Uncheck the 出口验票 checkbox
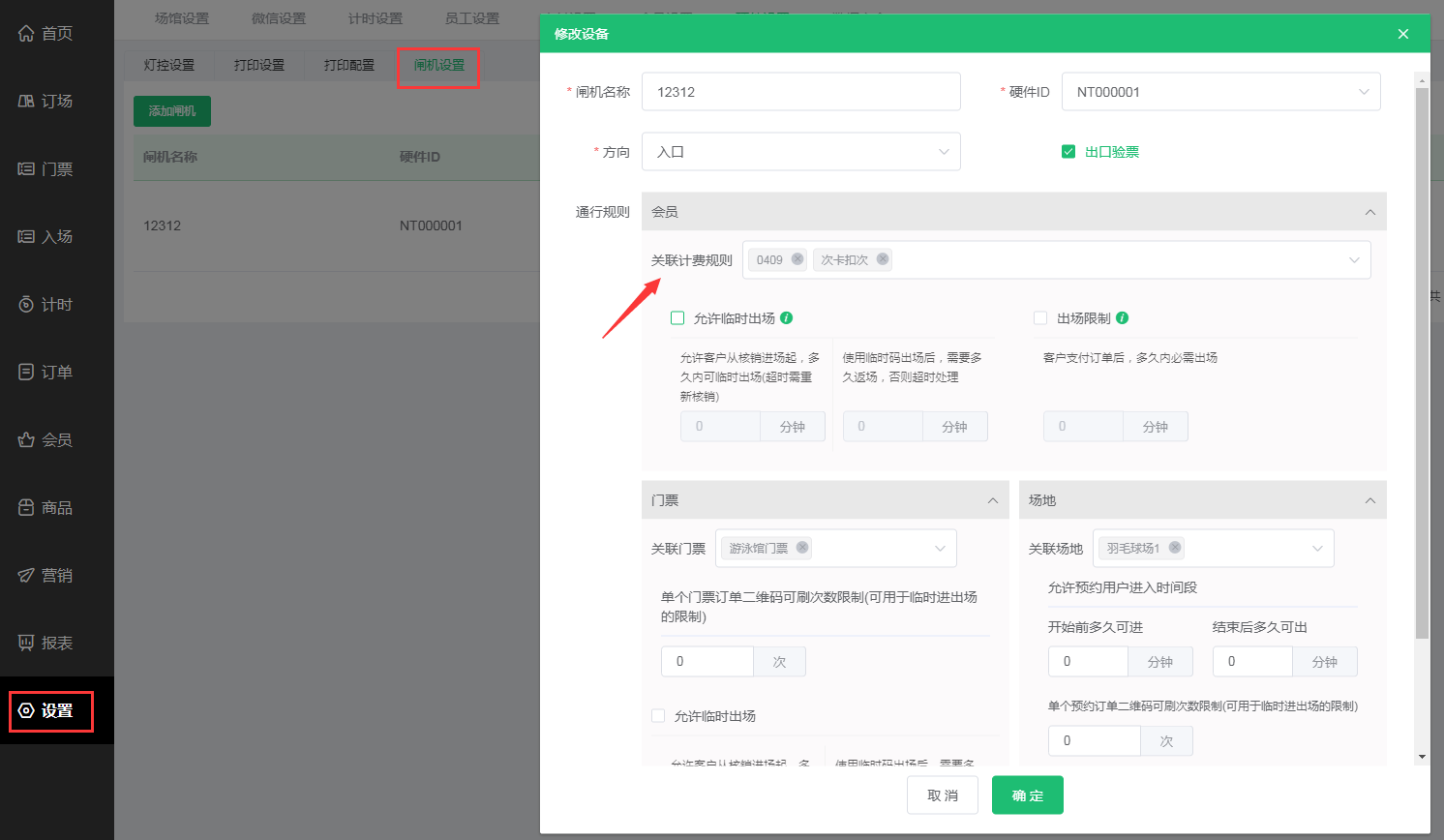Screen dimensions: 1444x840 (1068, 152)
